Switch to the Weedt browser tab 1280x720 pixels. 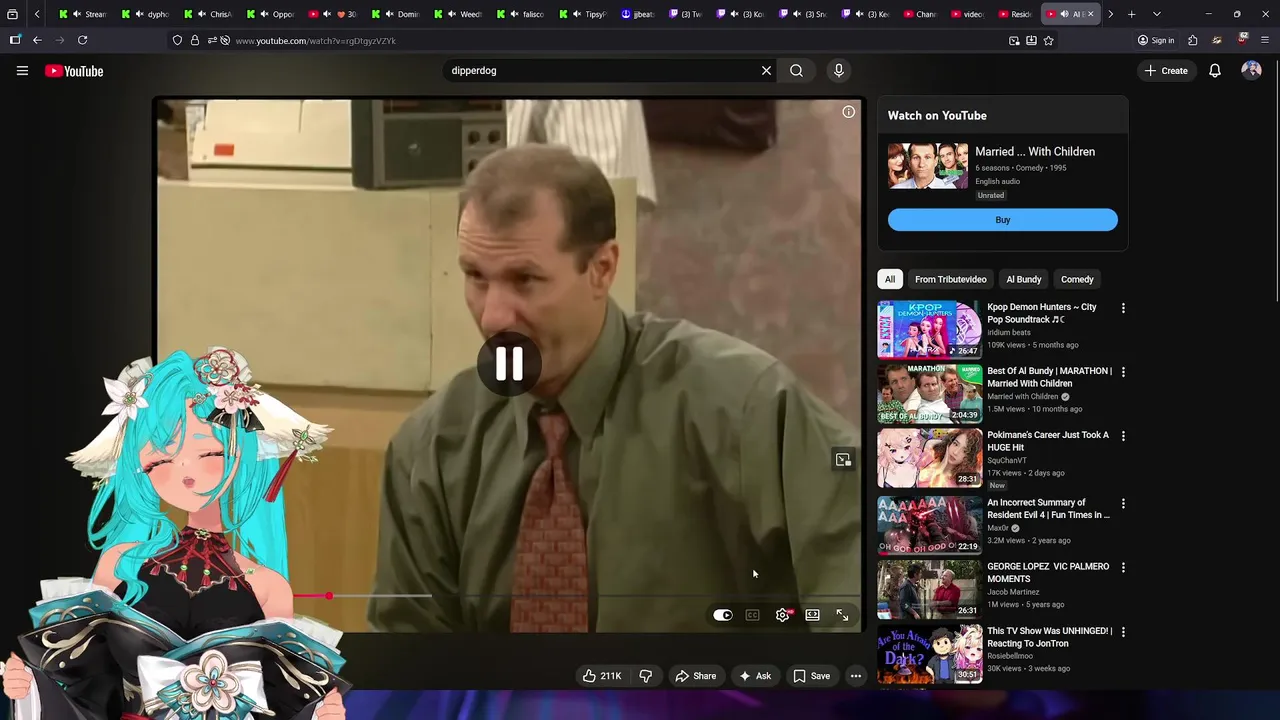(463, 14)
